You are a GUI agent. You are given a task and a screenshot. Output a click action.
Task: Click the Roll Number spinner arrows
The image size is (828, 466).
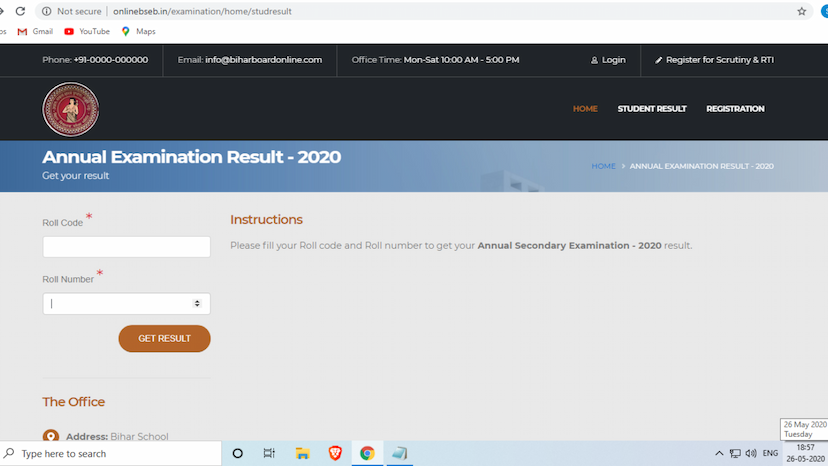tap(197, 303)
